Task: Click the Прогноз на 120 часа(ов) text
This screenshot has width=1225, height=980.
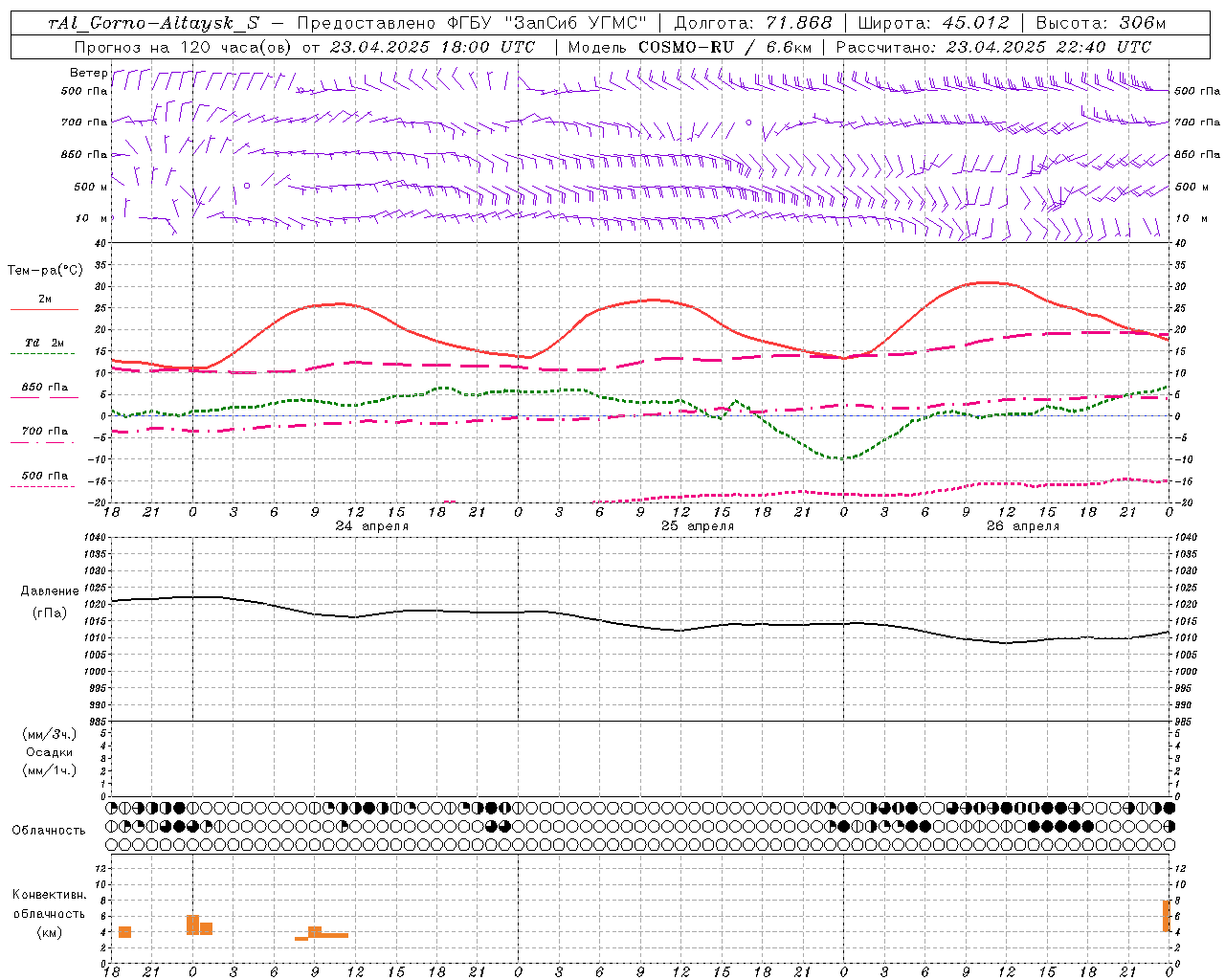Action: pyautogui.click(x=184, y=47)
